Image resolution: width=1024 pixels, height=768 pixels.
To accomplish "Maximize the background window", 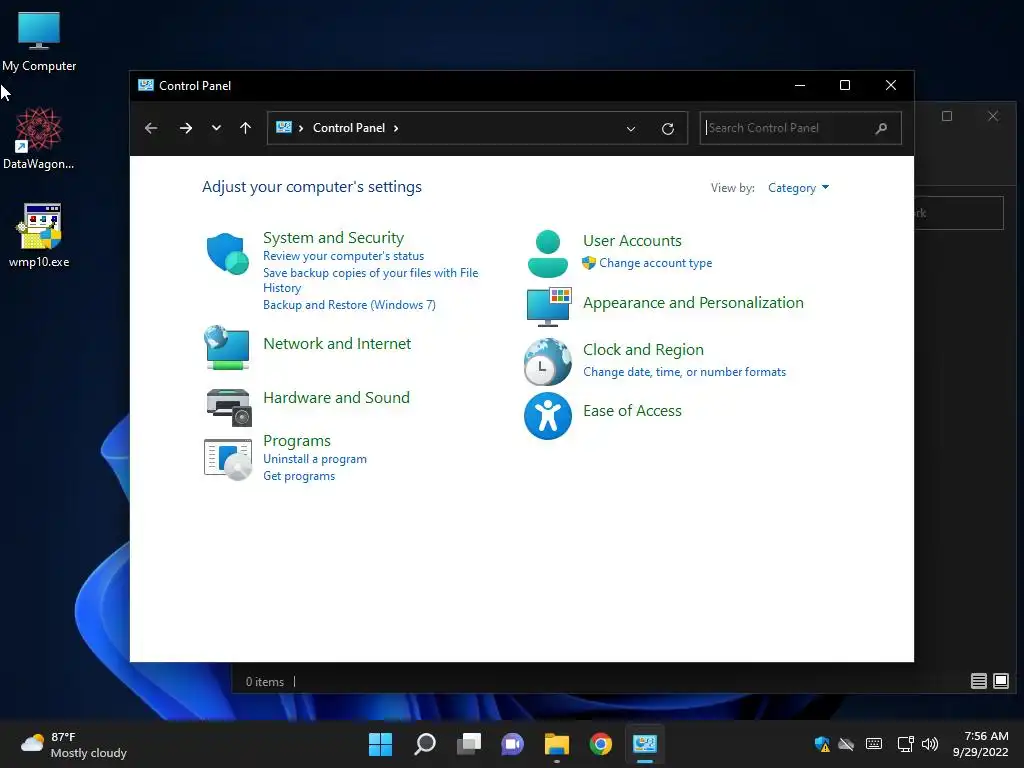I will (x=947, y=116).
